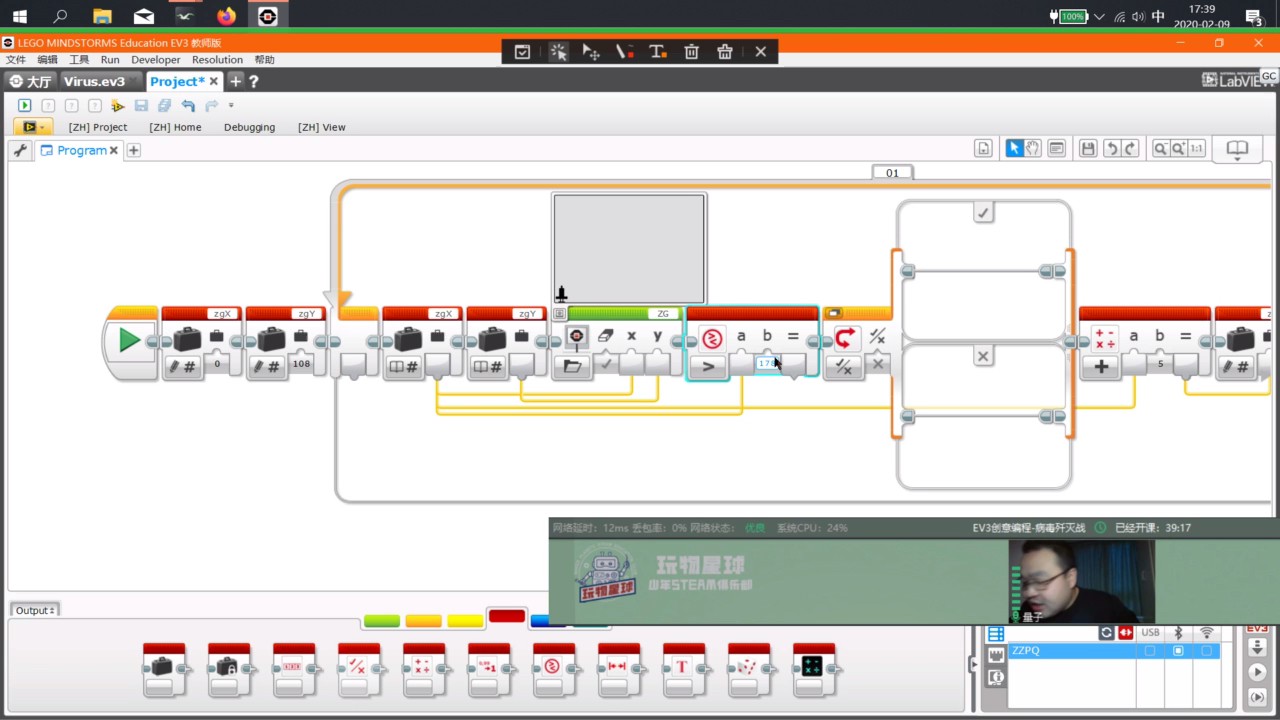Open the write-numeric mode on zgX variable block
The width and height of the screenshot is (1280, 720).
coord(182,367)
